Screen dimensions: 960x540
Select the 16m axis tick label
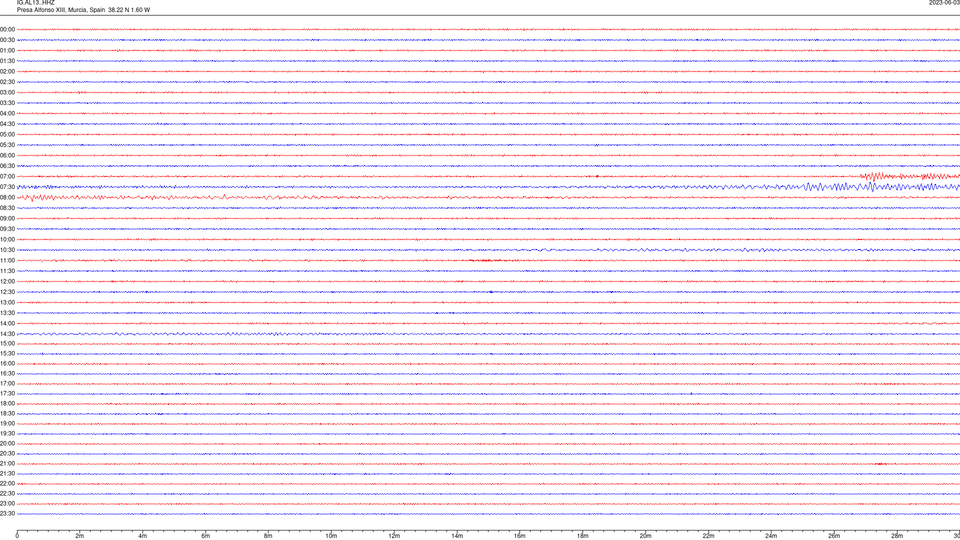(x=520, y=536)
